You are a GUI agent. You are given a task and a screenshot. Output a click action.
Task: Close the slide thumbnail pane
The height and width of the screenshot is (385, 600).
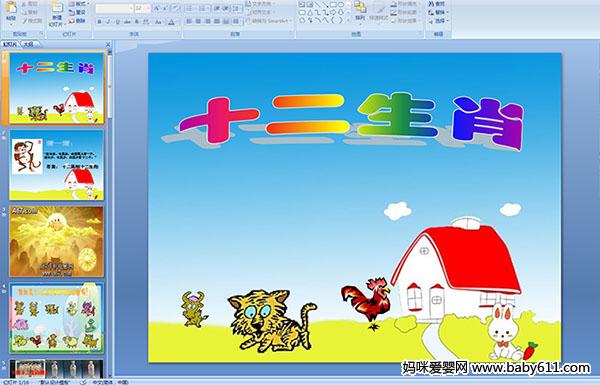tap(108, 45)
